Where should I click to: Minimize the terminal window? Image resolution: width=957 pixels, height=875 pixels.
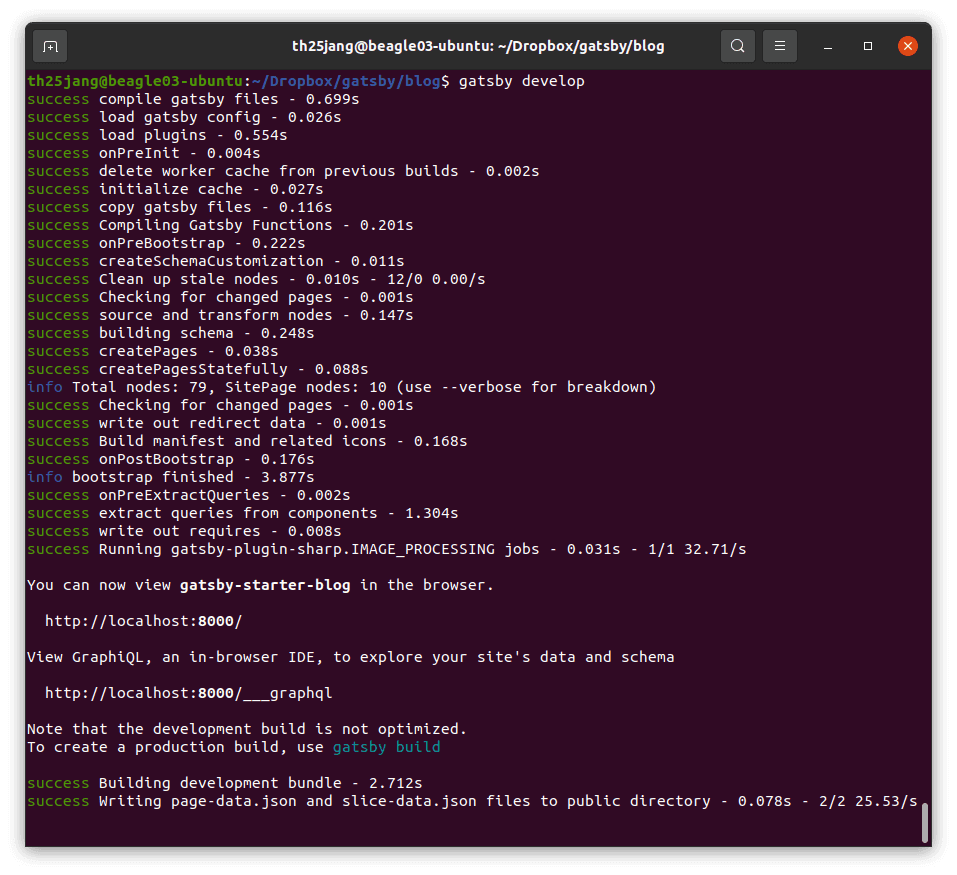point(828,46)
